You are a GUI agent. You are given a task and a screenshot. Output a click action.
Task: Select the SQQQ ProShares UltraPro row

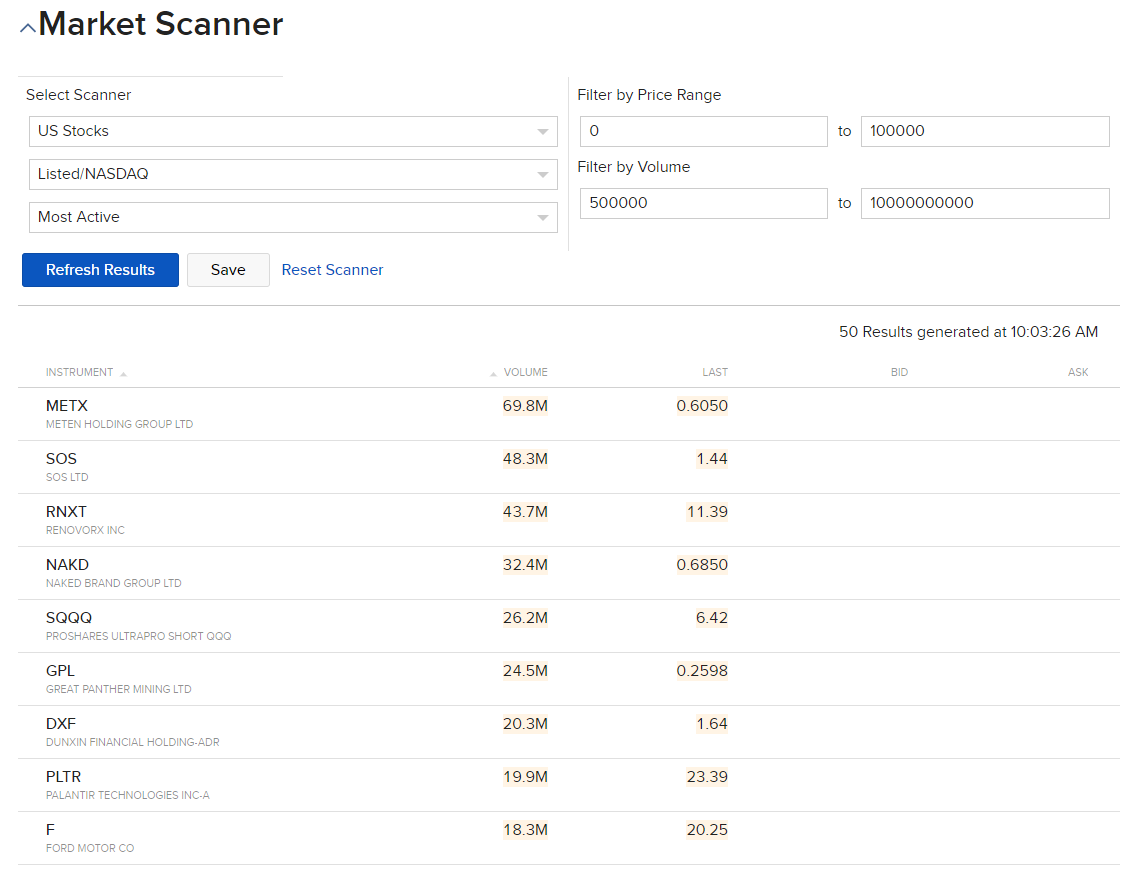[400, 624]
